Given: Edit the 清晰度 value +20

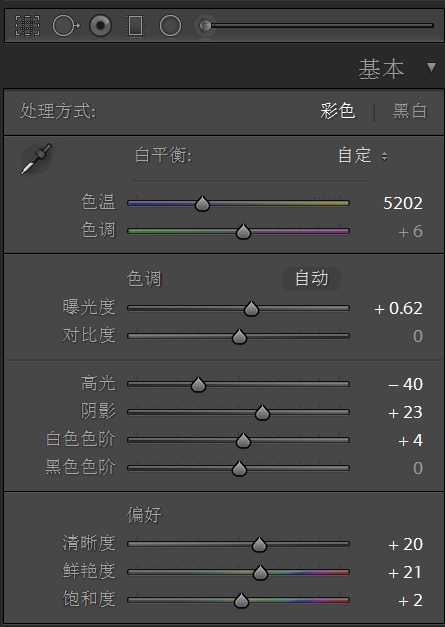Looking at the screenshot, I should click(405, 544).
